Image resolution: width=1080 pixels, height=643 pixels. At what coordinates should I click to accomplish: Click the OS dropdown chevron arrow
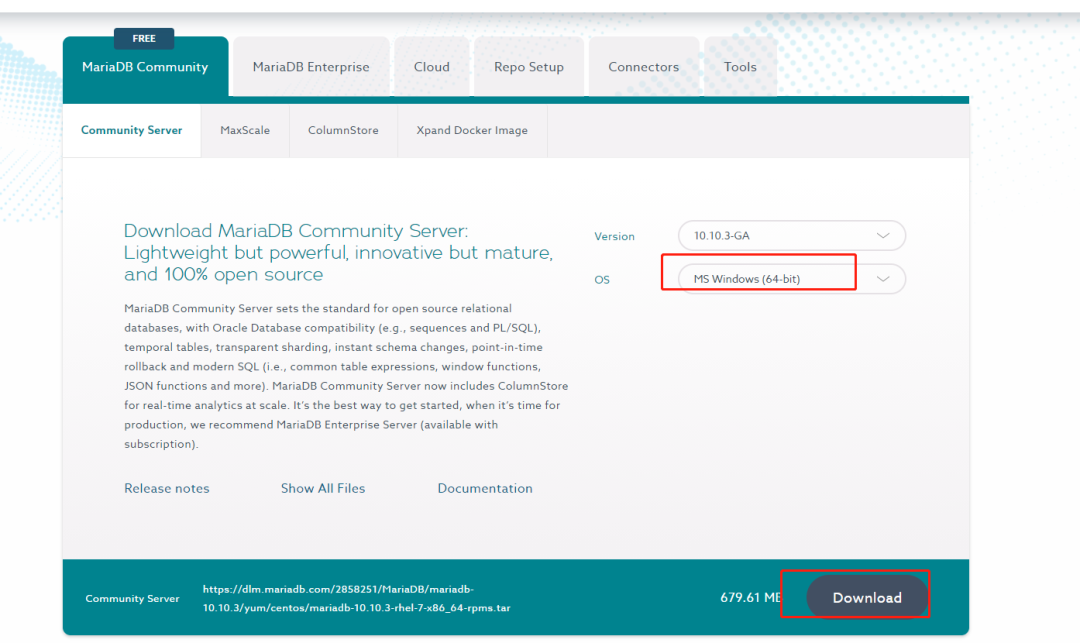[x=882, y=279]
